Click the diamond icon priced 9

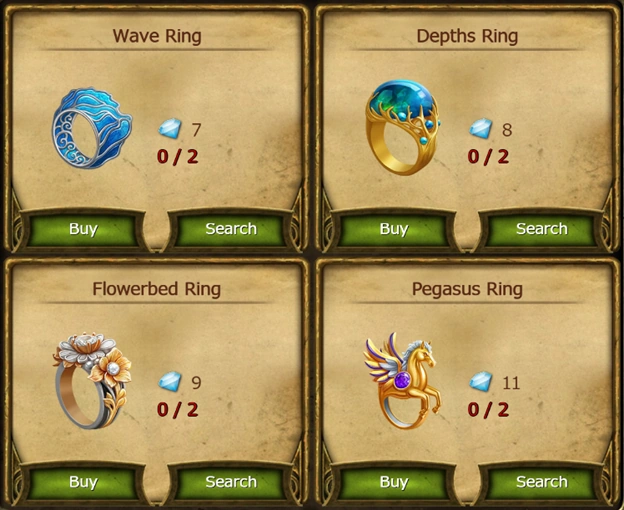click(x=170, y=382)
